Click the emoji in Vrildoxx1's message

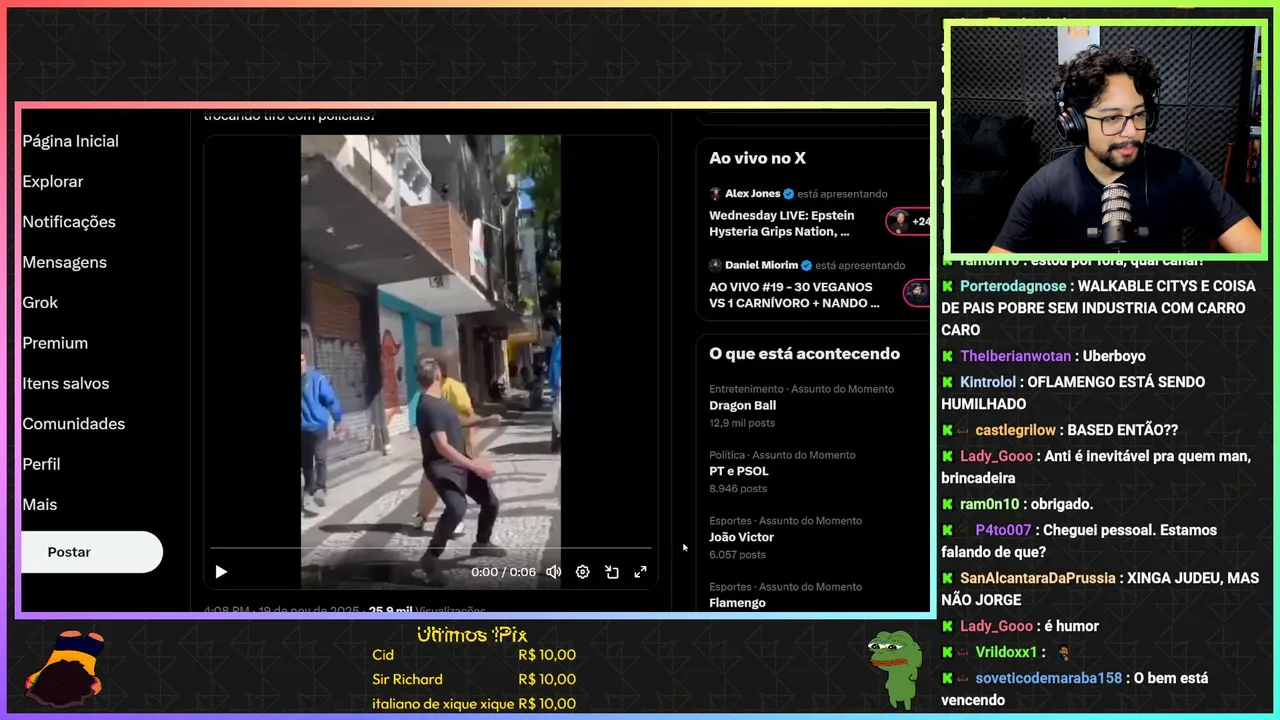click(x=1063, y=652)
